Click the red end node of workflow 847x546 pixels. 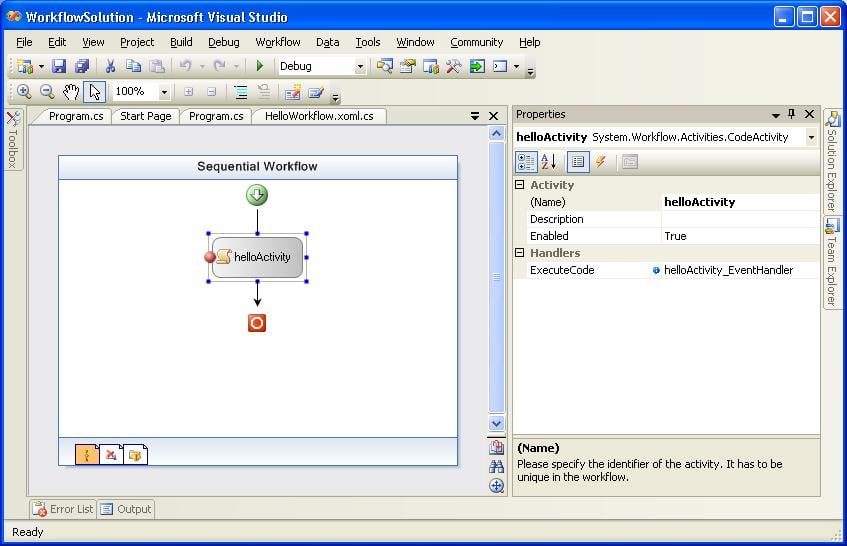tap(257, 323)
